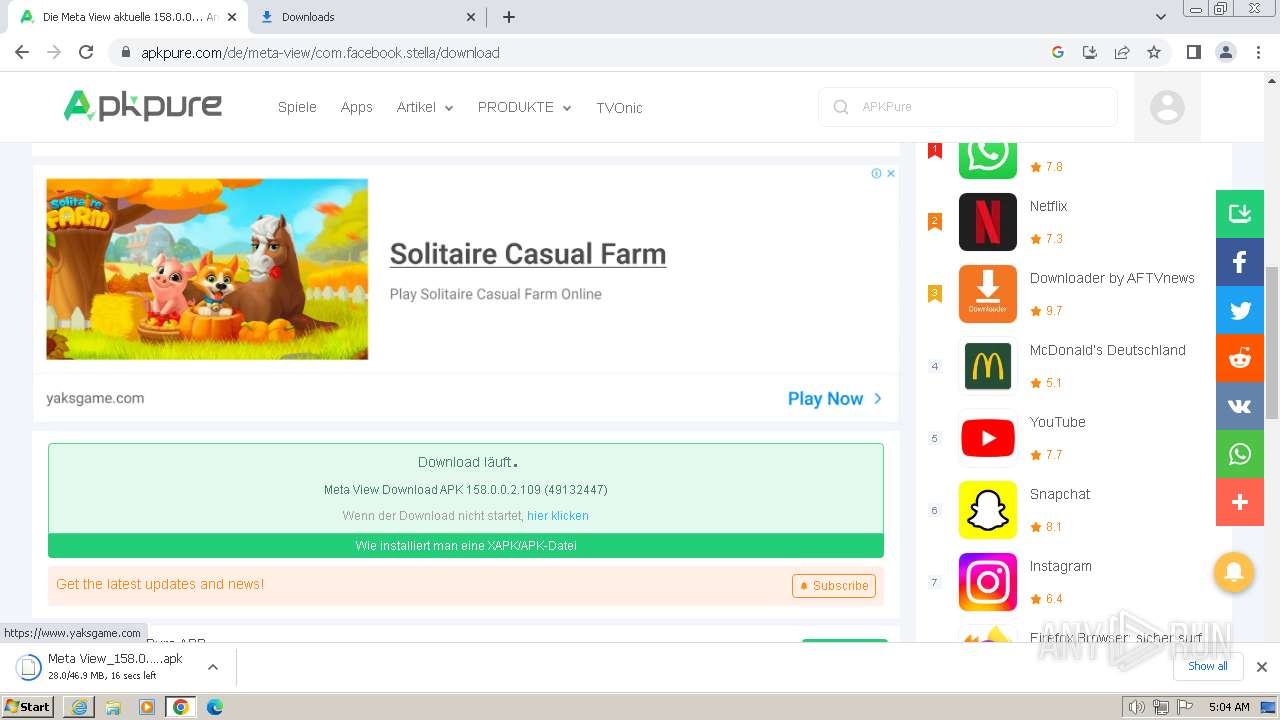This screenshot has width=1280, height=720.
Task: Click the search magnifier icon
Action: click(841, 107)
